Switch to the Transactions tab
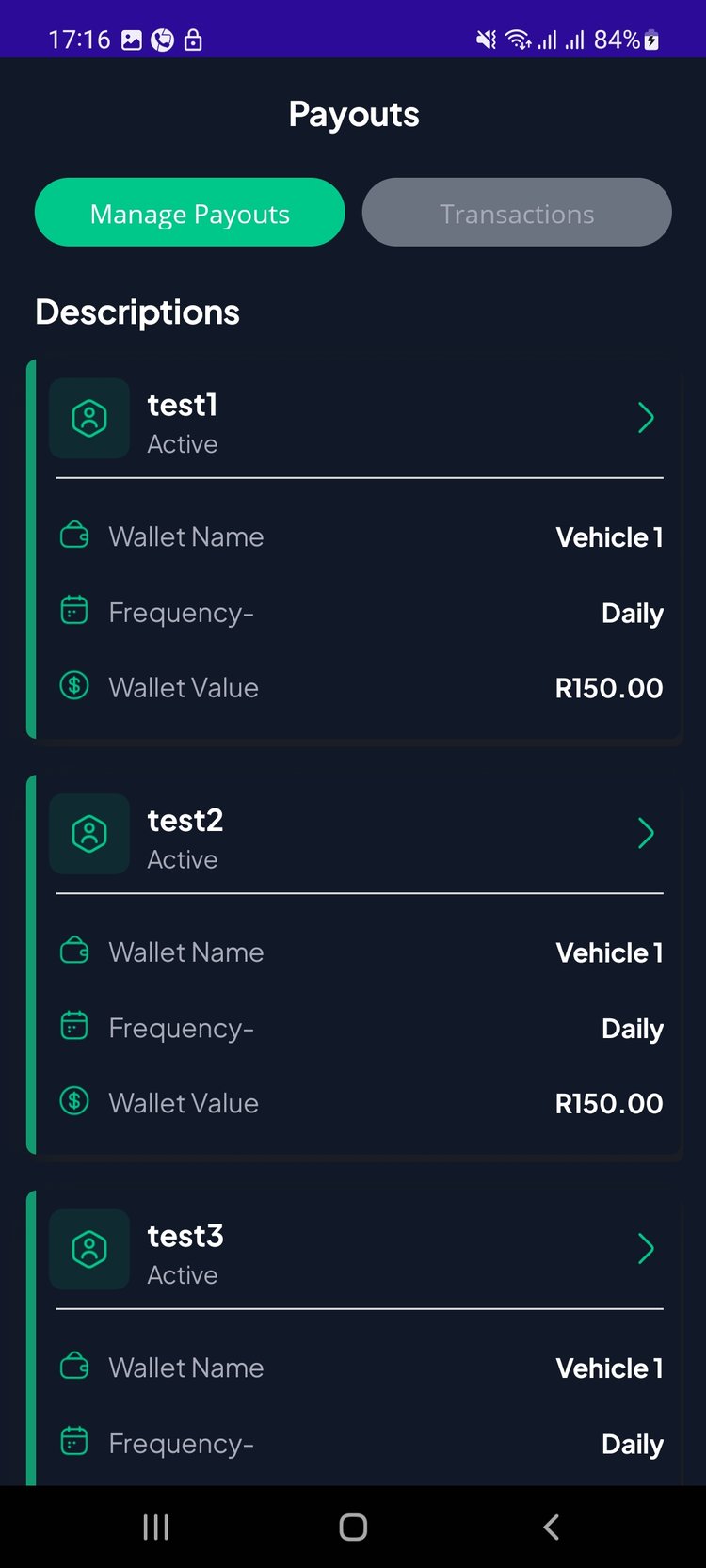This screenshot has height=1568, width=706. pyautogui.click(x=517, y=213)
